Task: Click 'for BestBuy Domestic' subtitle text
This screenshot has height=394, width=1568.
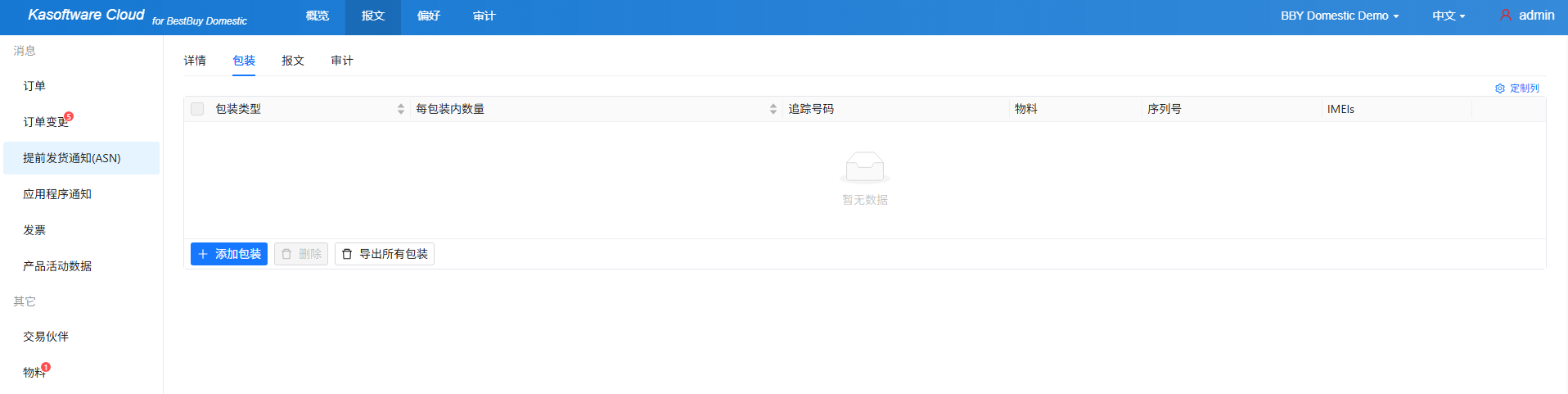Action: [199, 21]
